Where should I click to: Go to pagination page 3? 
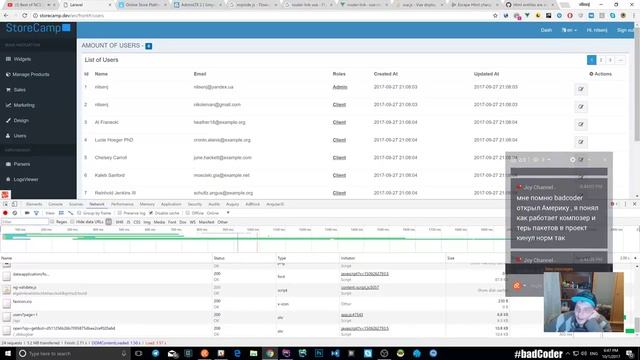(x=610, y=60)
